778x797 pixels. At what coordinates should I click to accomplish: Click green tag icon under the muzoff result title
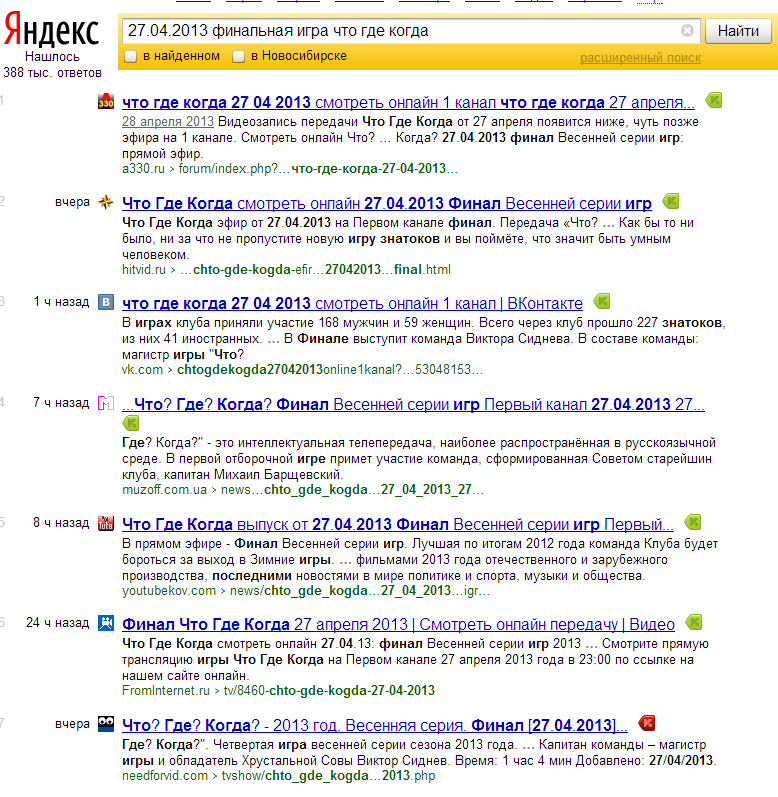(131, 423)
